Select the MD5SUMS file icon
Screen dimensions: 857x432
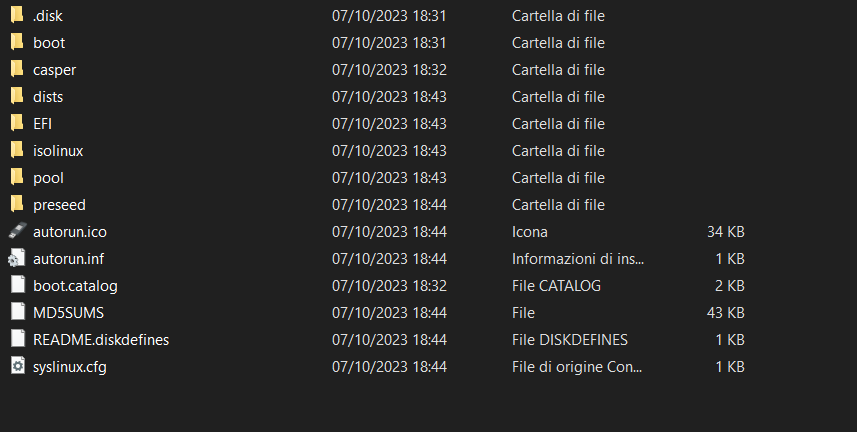pos(17,313)
